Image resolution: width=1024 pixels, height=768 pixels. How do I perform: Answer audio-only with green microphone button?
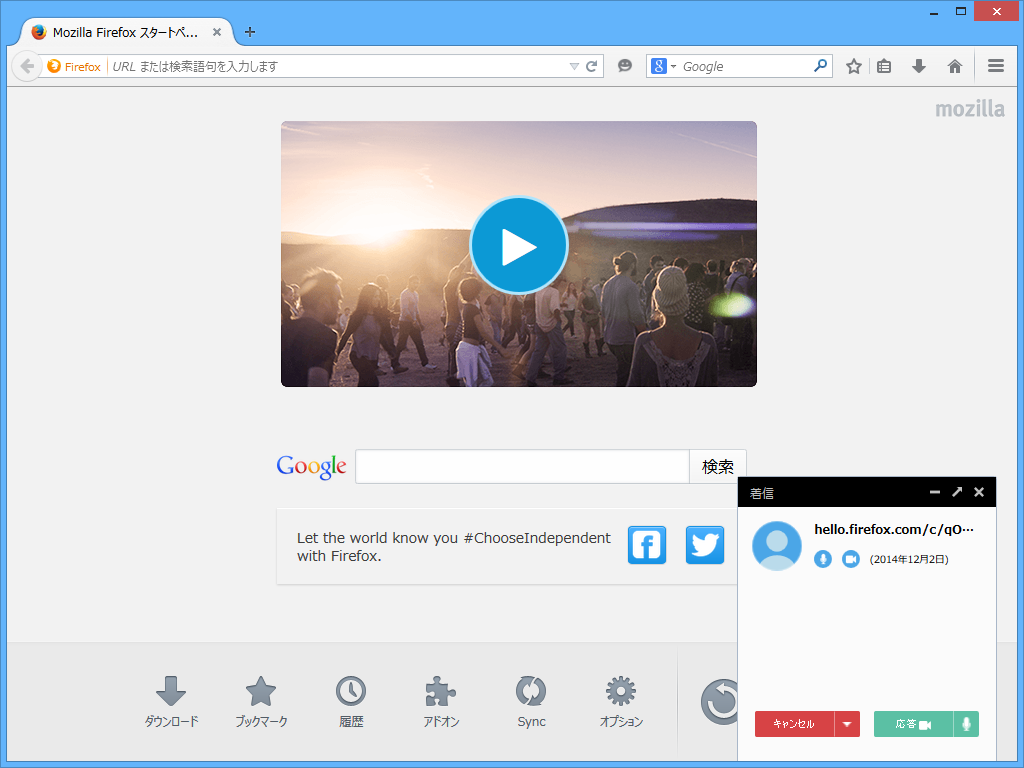click(967, 724)
